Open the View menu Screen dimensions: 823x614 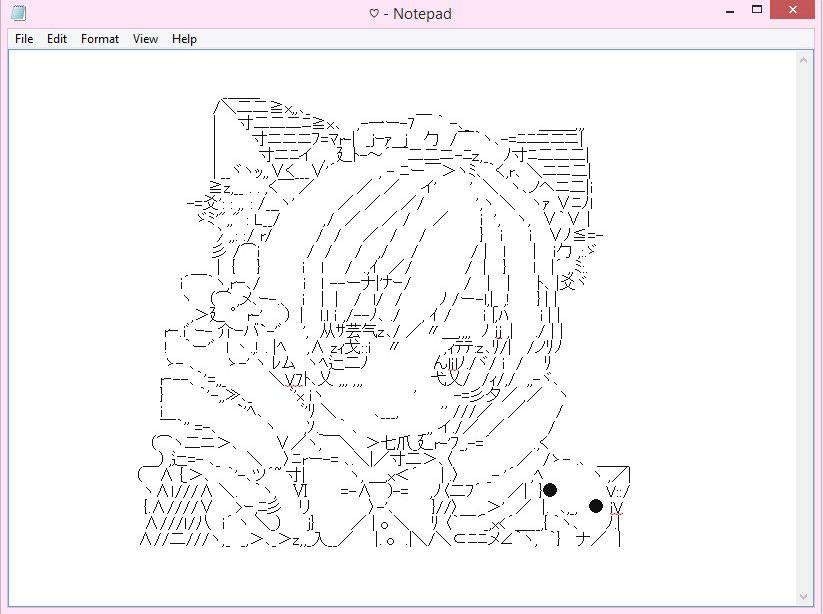pos(145,39)
